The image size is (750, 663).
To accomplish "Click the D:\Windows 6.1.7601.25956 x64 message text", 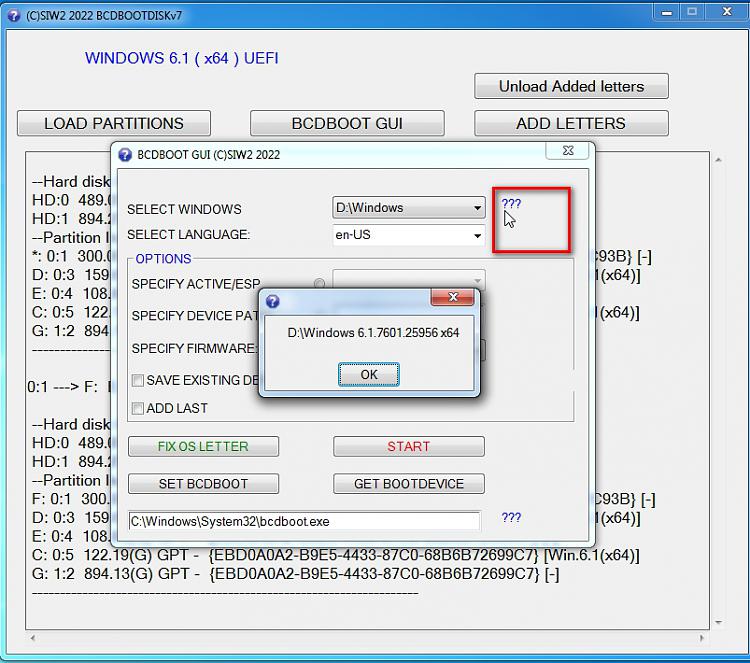I will pos(373,332).
